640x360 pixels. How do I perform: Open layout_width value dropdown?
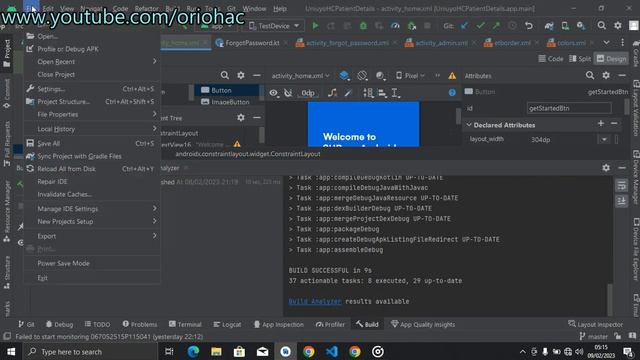click(x=604, y=140)
